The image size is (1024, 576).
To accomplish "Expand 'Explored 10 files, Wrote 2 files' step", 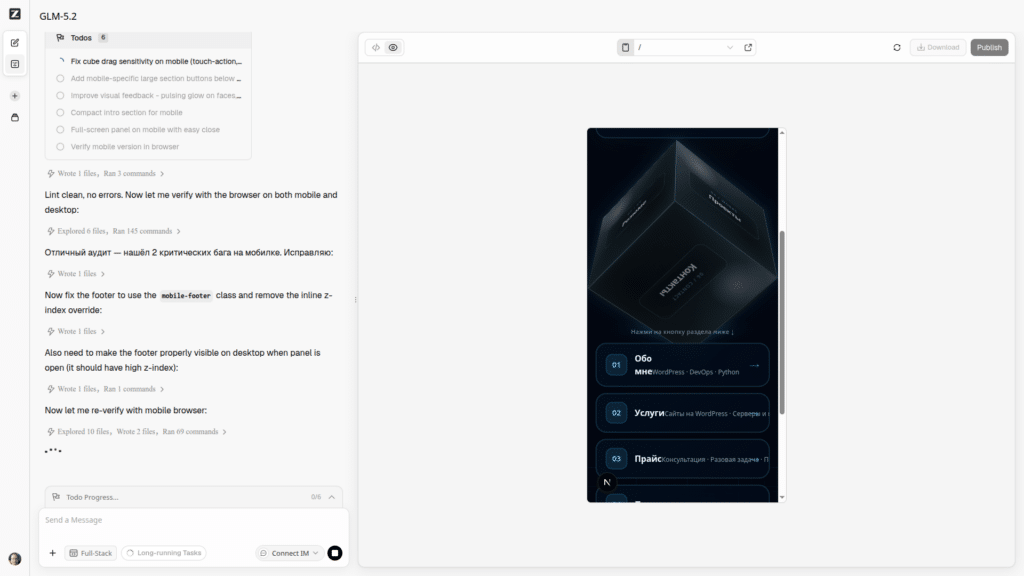I will point(136,432).
